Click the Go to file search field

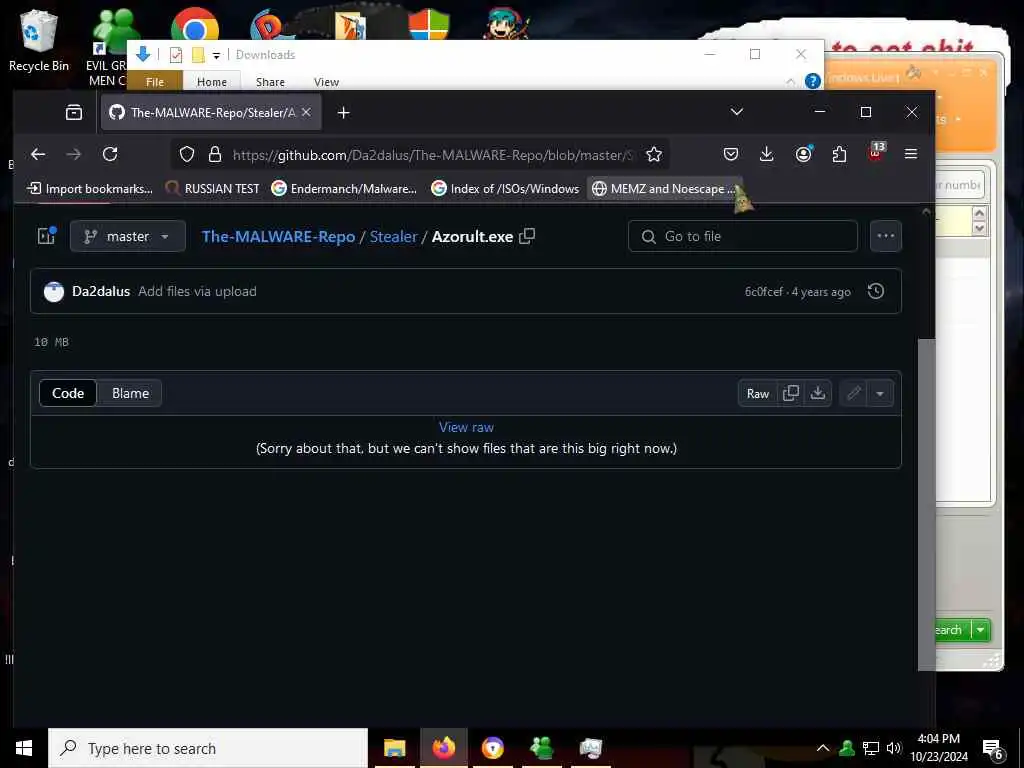click(x=743, y=236)
